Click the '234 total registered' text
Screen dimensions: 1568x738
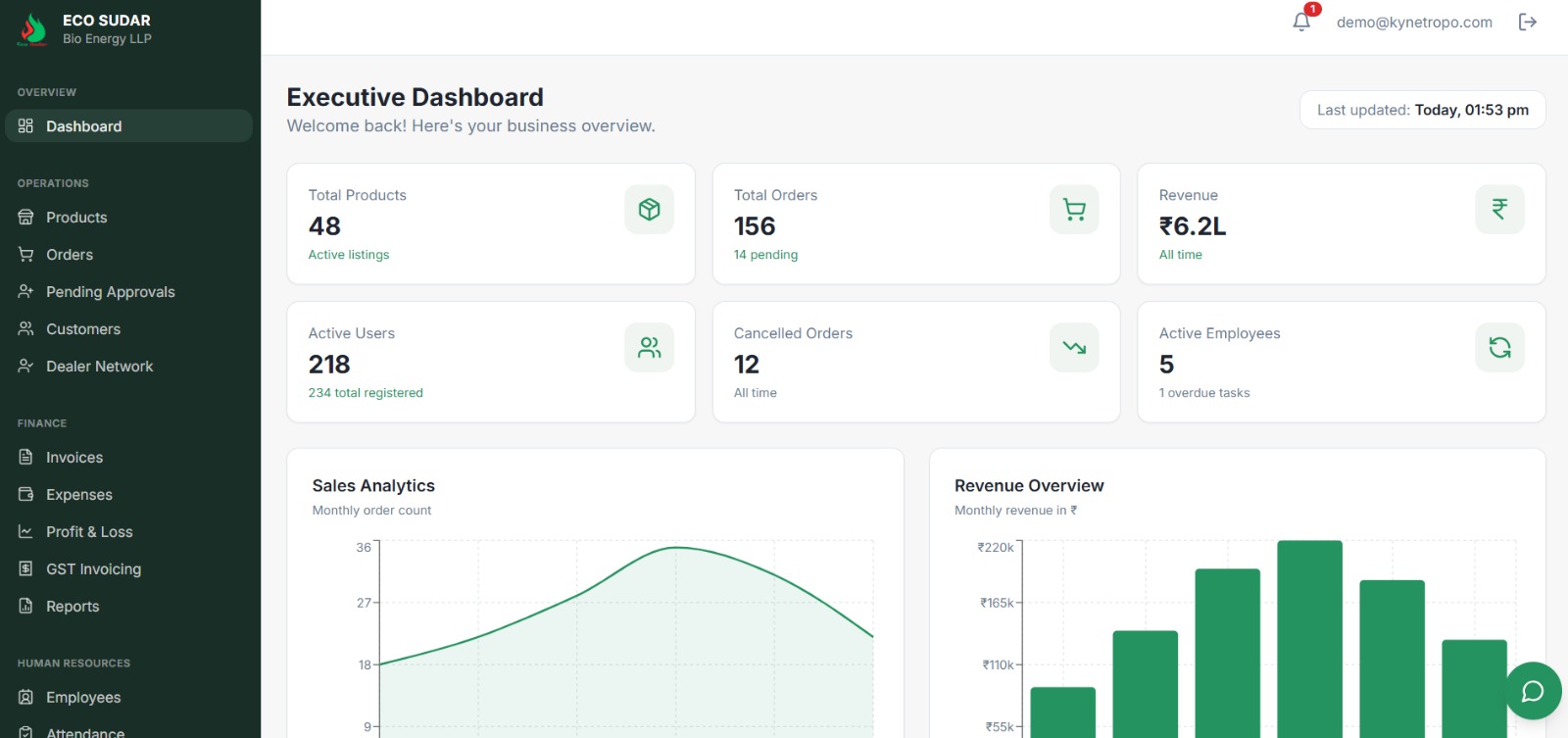(366, 393)
